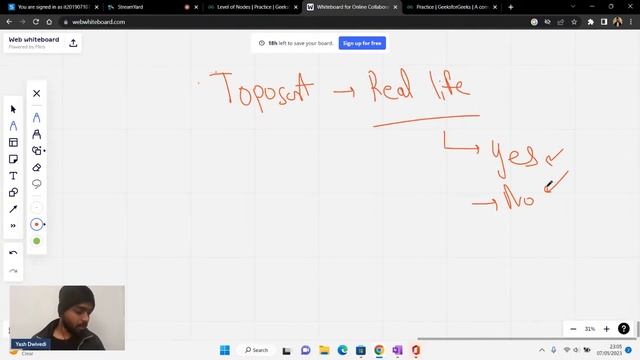Open the Chrome three-dot menu
This screenshot has width=640, height=360.
tap(631, 22)
